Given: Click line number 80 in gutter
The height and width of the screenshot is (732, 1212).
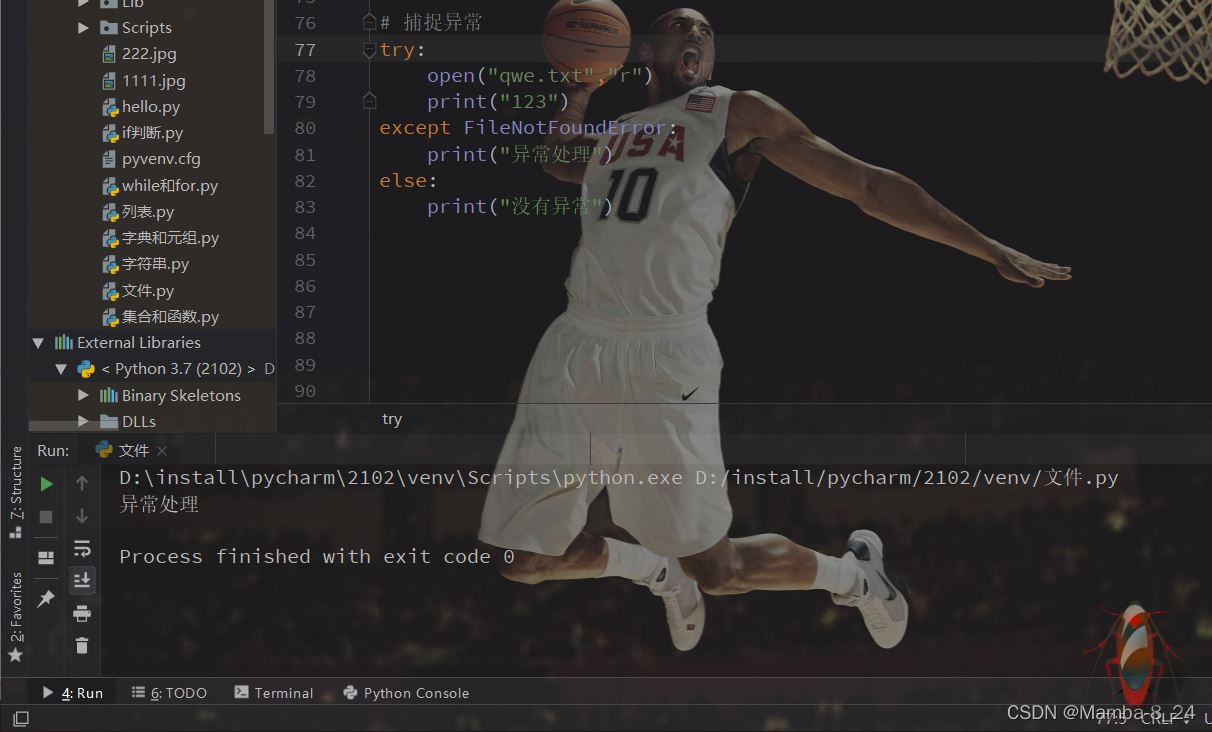Looking at the screenshot, I should point(305,128).
